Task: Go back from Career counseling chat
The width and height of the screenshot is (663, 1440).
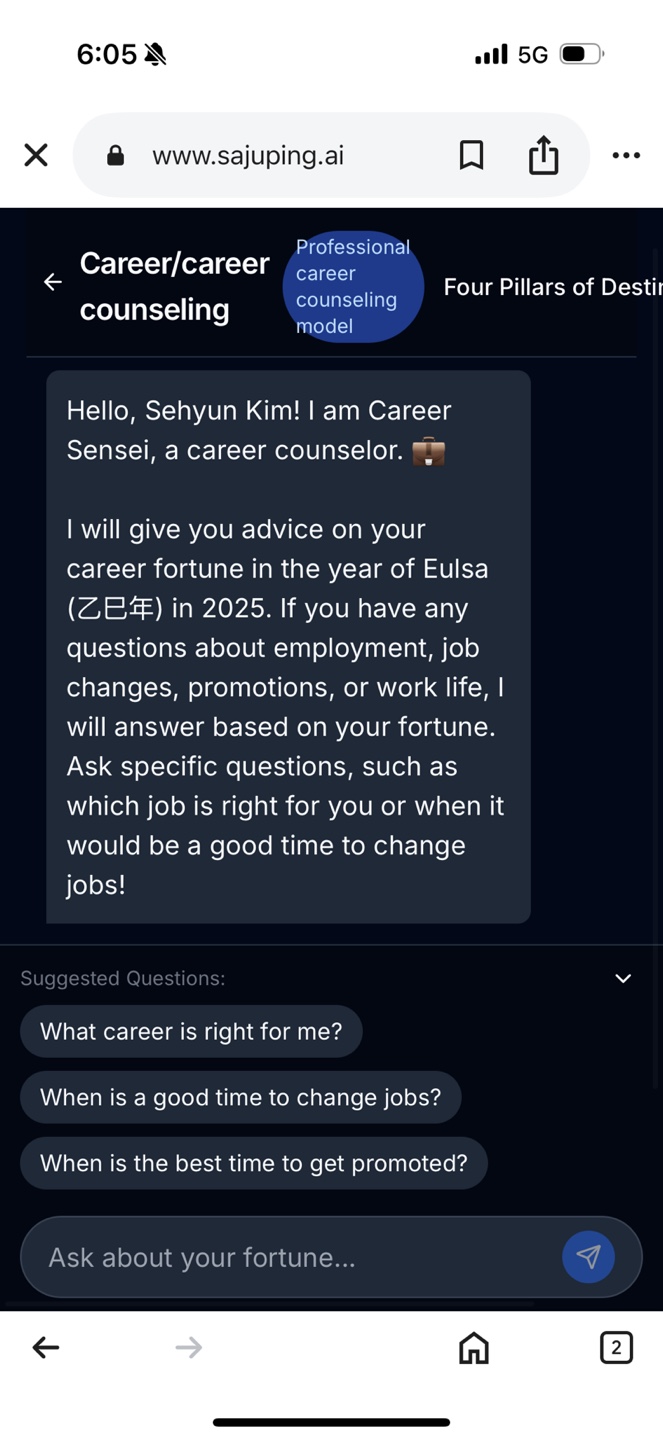Action: pyautogui.click(x=53, y=283)
